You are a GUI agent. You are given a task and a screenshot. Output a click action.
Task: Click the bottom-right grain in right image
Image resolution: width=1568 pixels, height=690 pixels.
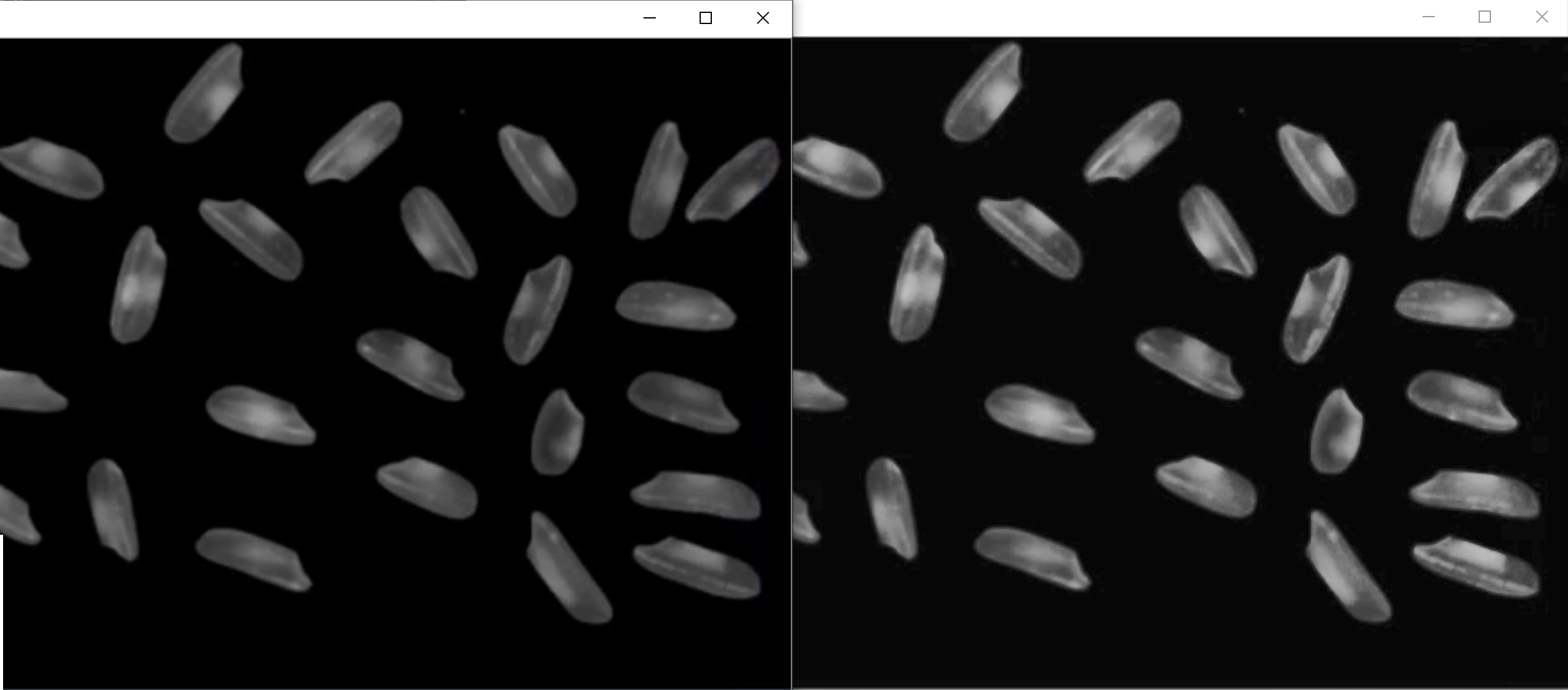1476,567
